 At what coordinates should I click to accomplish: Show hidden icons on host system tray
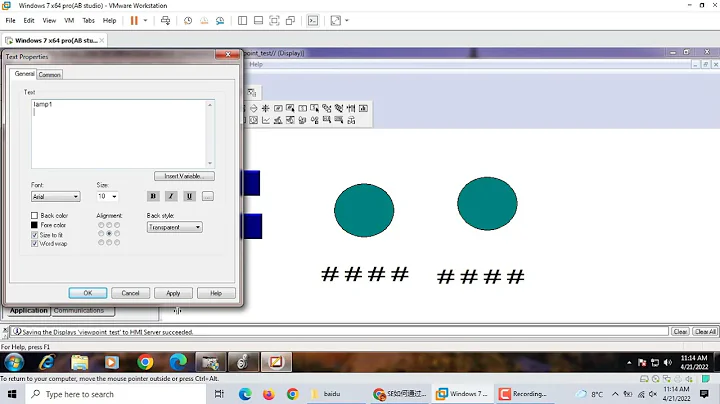point(615,394)
